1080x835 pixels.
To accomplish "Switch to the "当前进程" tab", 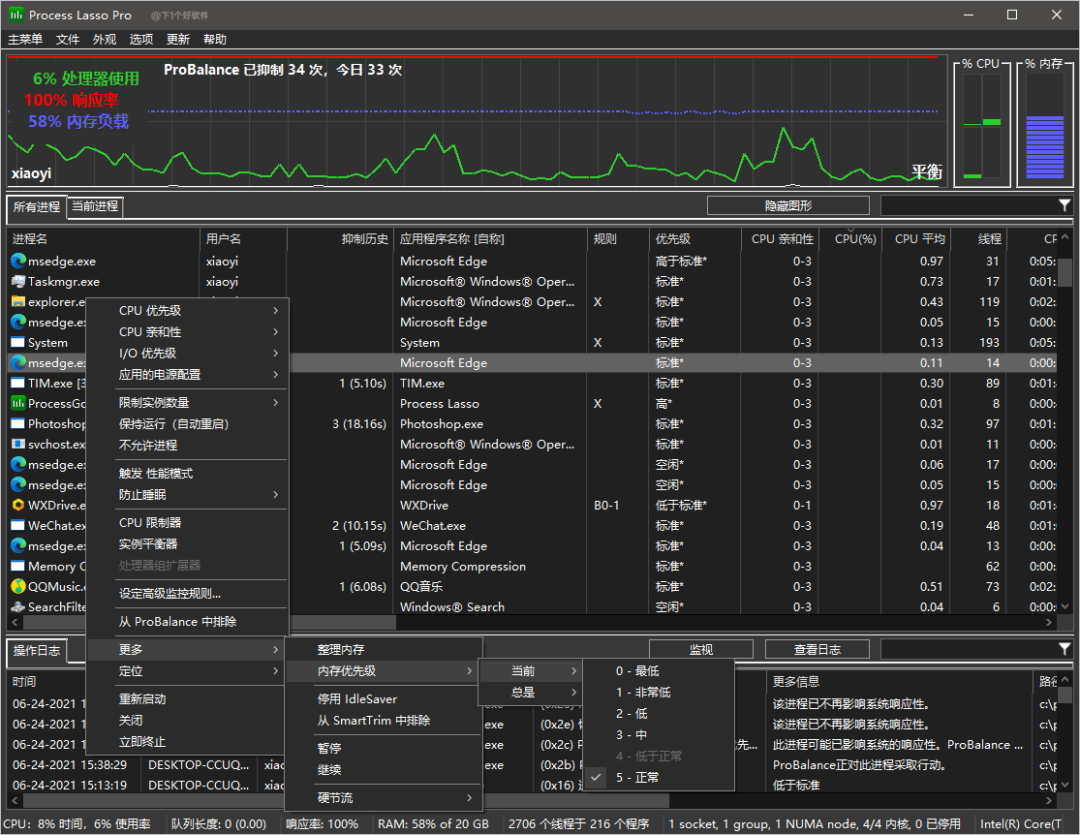I will tap(95, 206).
